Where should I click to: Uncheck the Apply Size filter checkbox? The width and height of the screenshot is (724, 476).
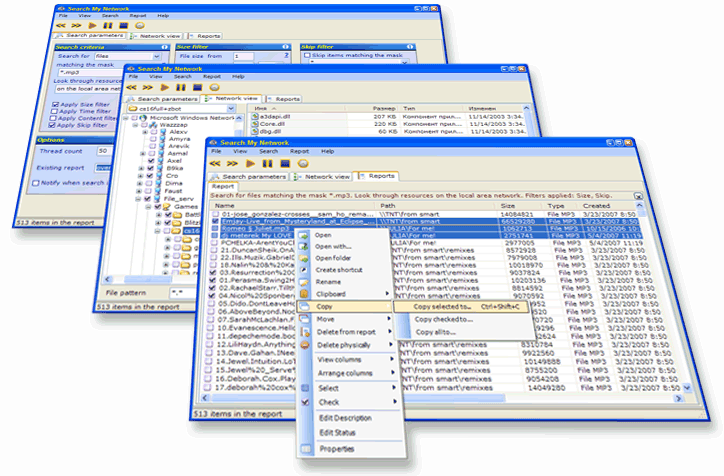click(56, 102)
